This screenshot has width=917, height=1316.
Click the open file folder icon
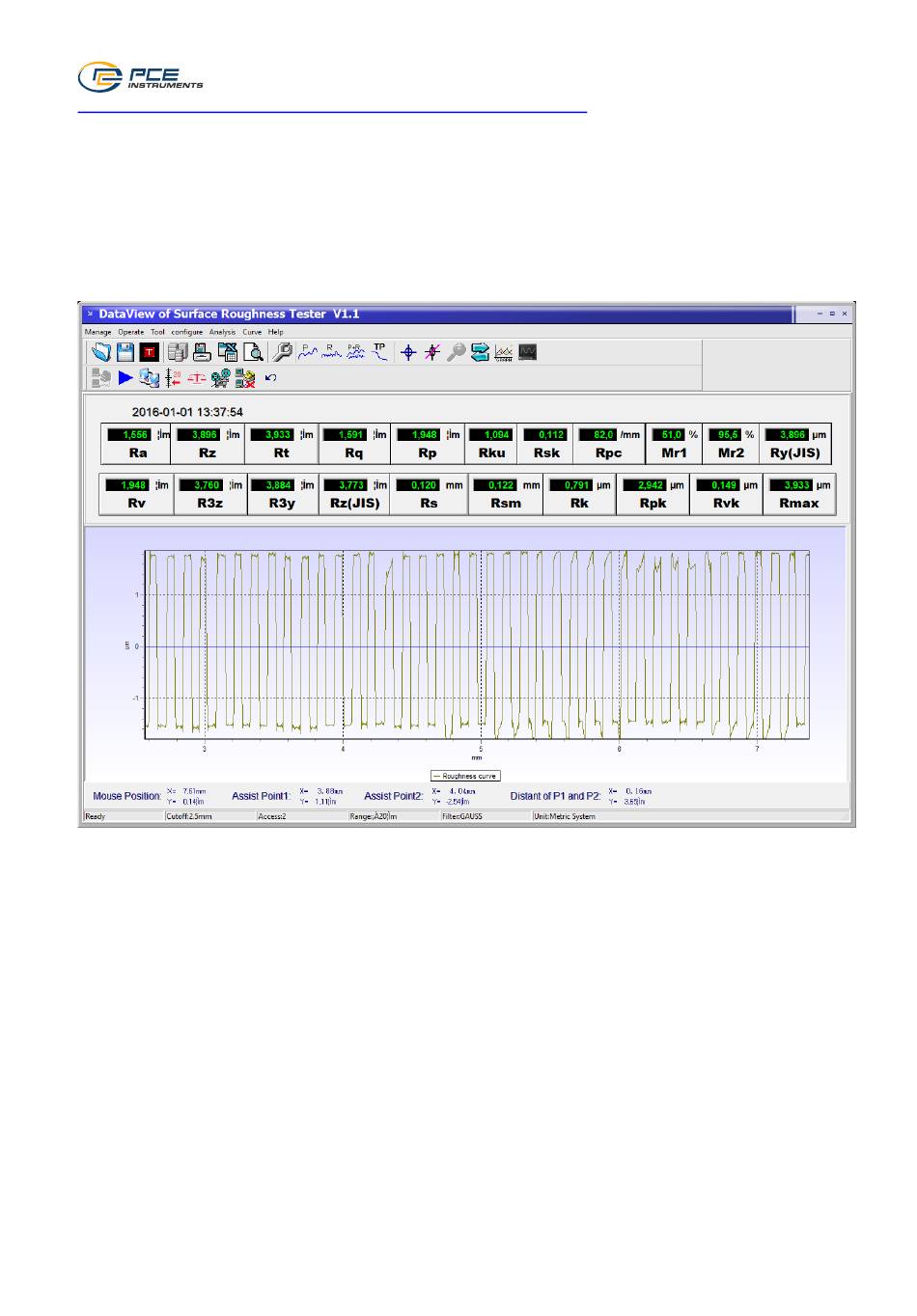click(101, 352)
